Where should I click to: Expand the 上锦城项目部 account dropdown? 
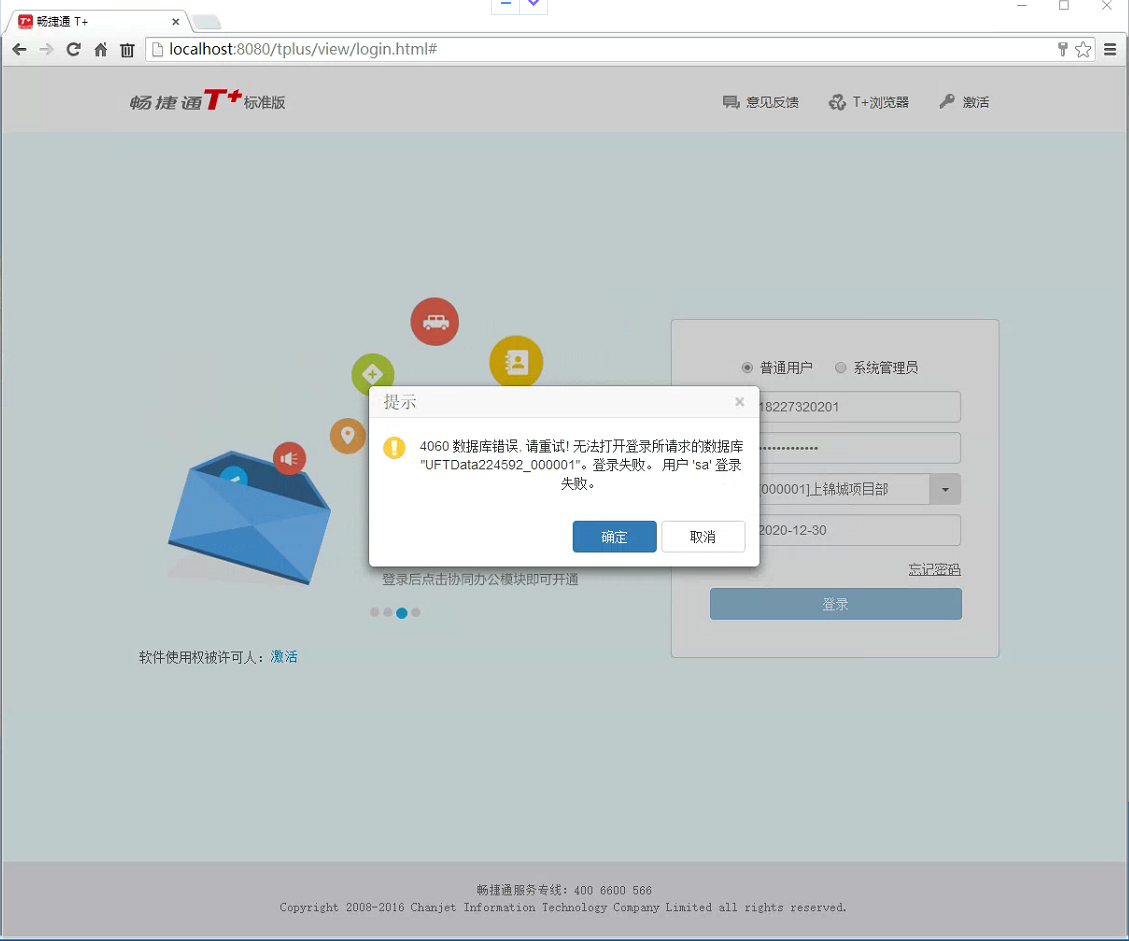click(x=944, y=489)
